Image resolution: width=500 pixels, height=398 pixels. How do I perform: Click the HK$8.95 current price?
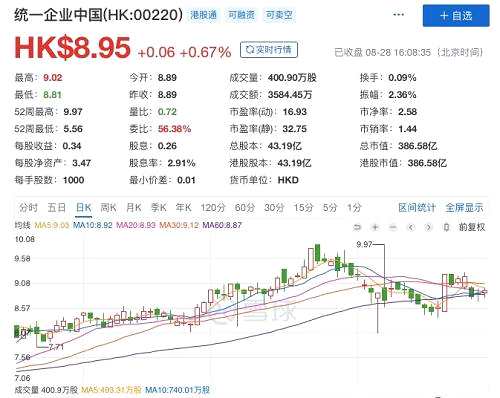point(72,48)
